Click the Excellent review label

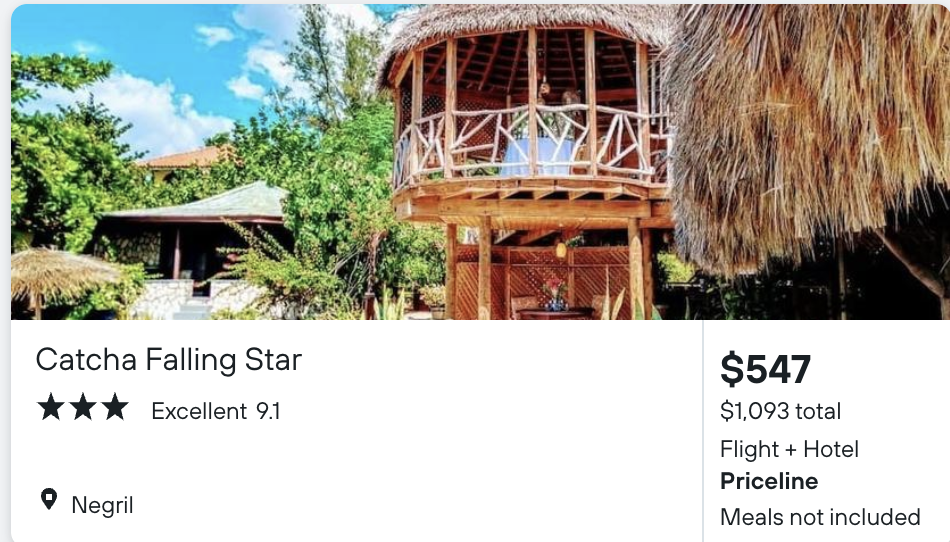tap(199, 411)
